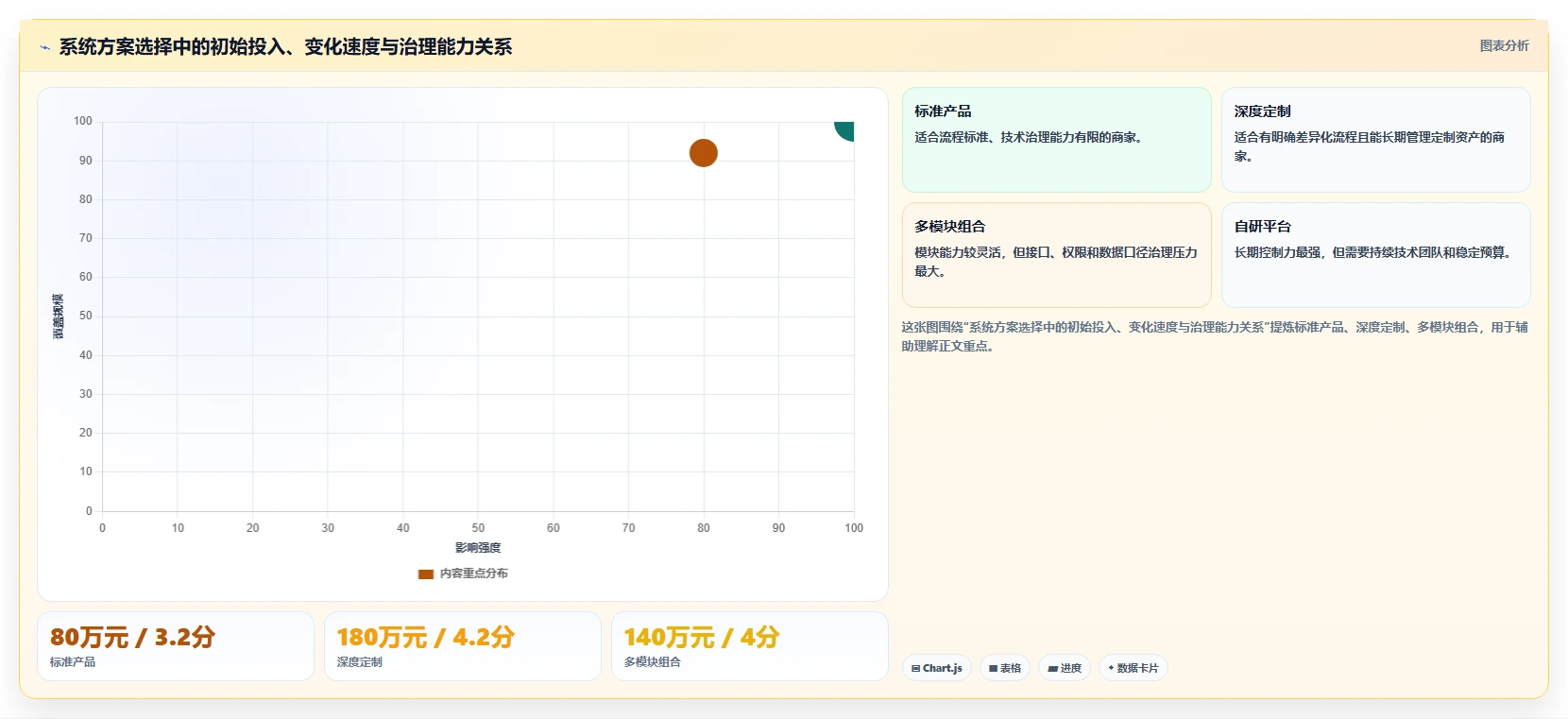Click the lightning icon beside the header title
Screen dimensions: 1568x719
point(44,47)
